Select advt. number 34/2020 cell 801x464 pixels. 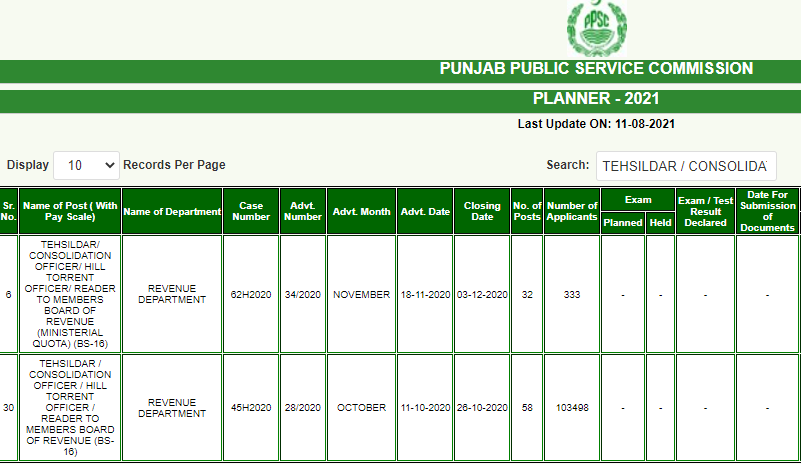point(303,294)
